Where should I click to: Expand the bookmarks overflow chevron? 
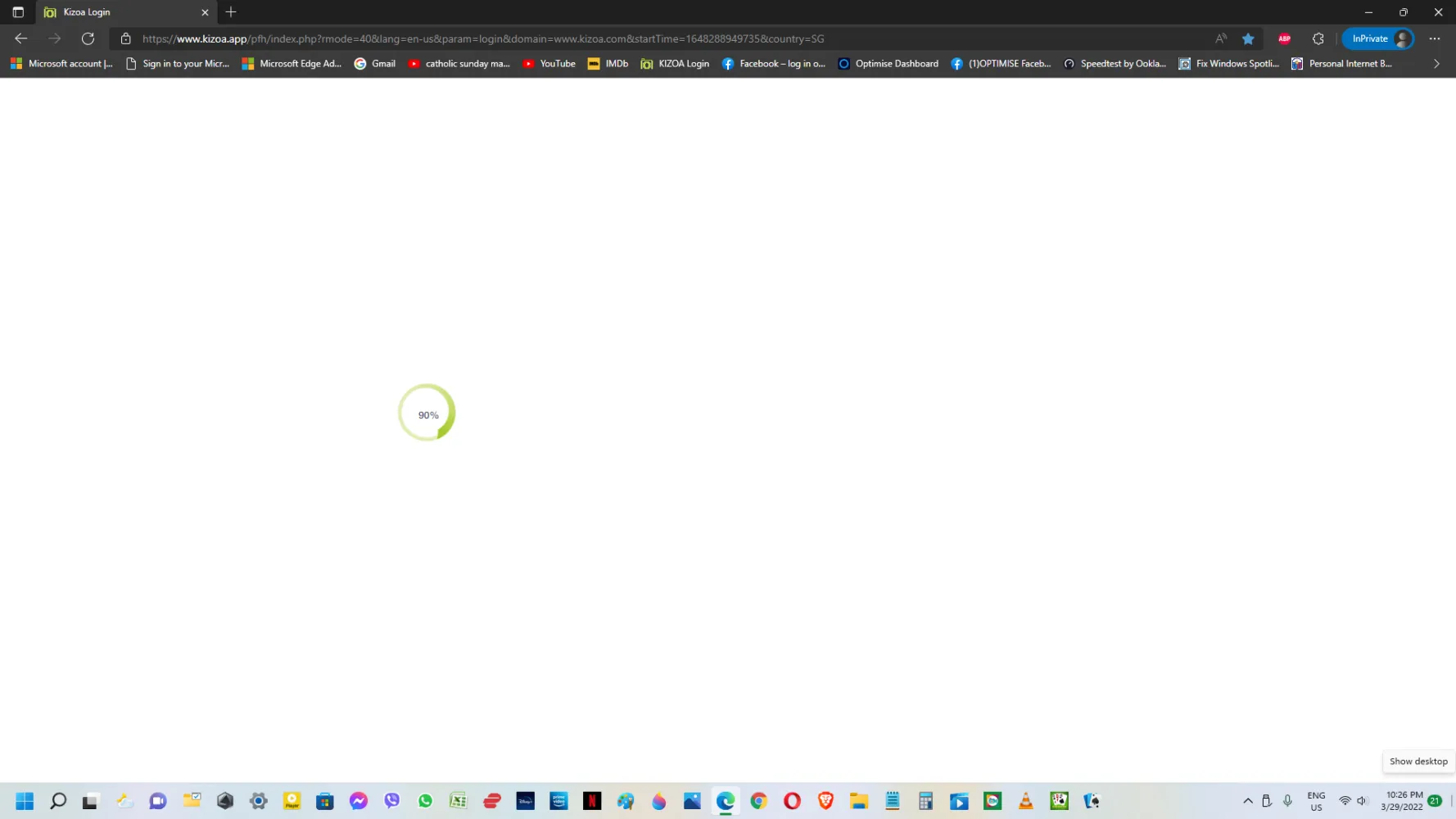1436,64
